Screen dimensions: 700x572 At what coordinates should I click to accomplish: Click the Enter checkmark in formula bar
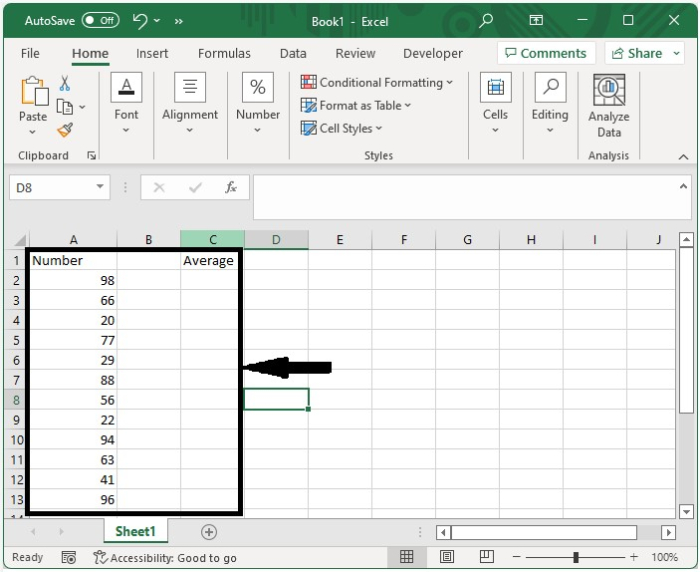pyautogui.click(x=195, y=188)
